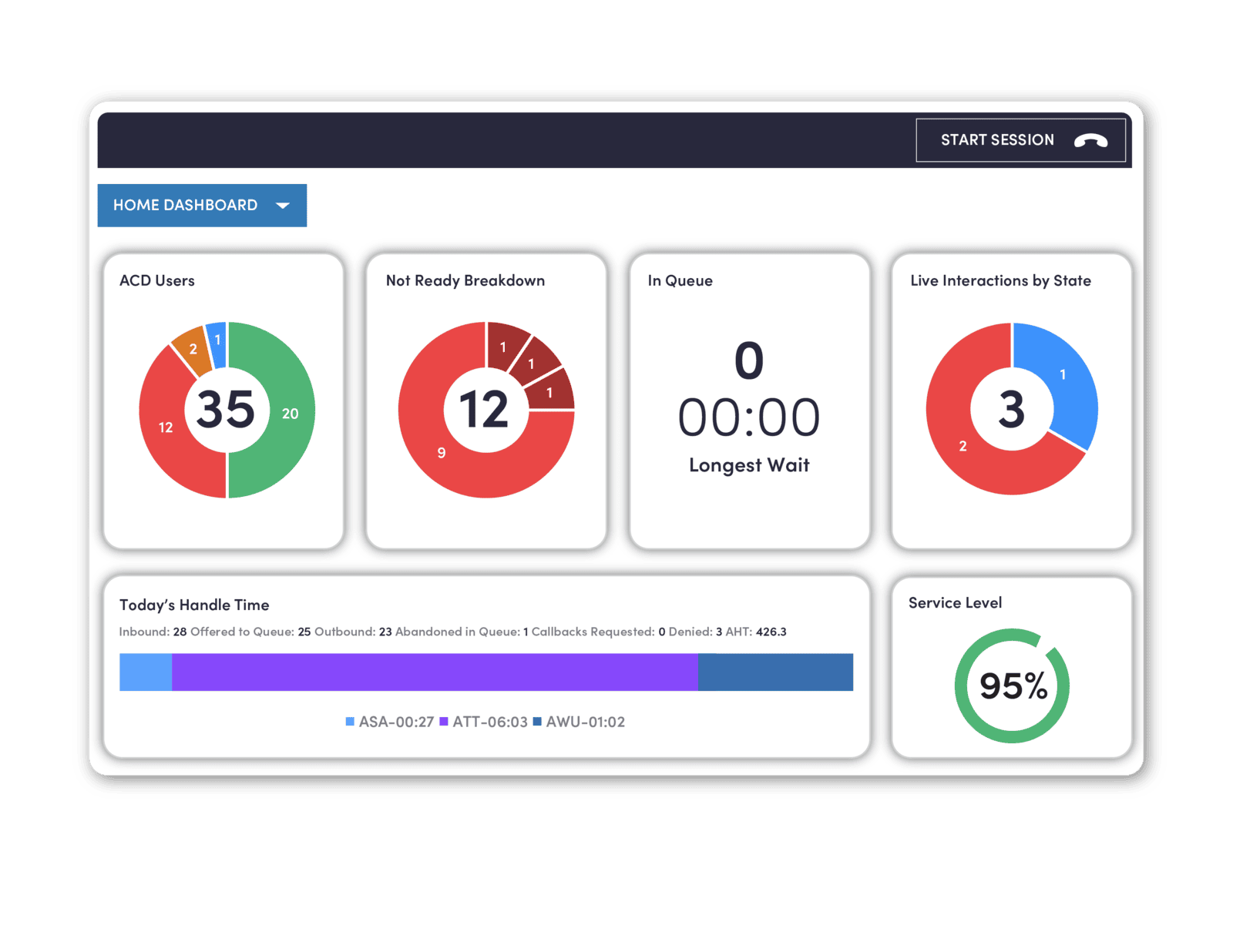Click the Callbacks Requested: 0 statistic
This screenshot has width=1233, height=952.
[598, 632]
